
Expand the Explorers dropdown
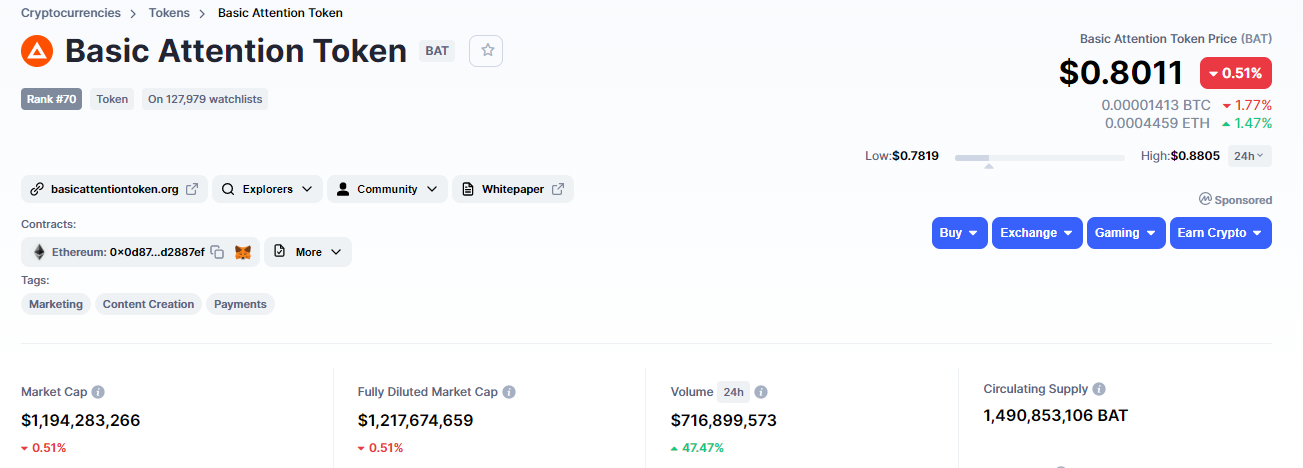point(267,189)
